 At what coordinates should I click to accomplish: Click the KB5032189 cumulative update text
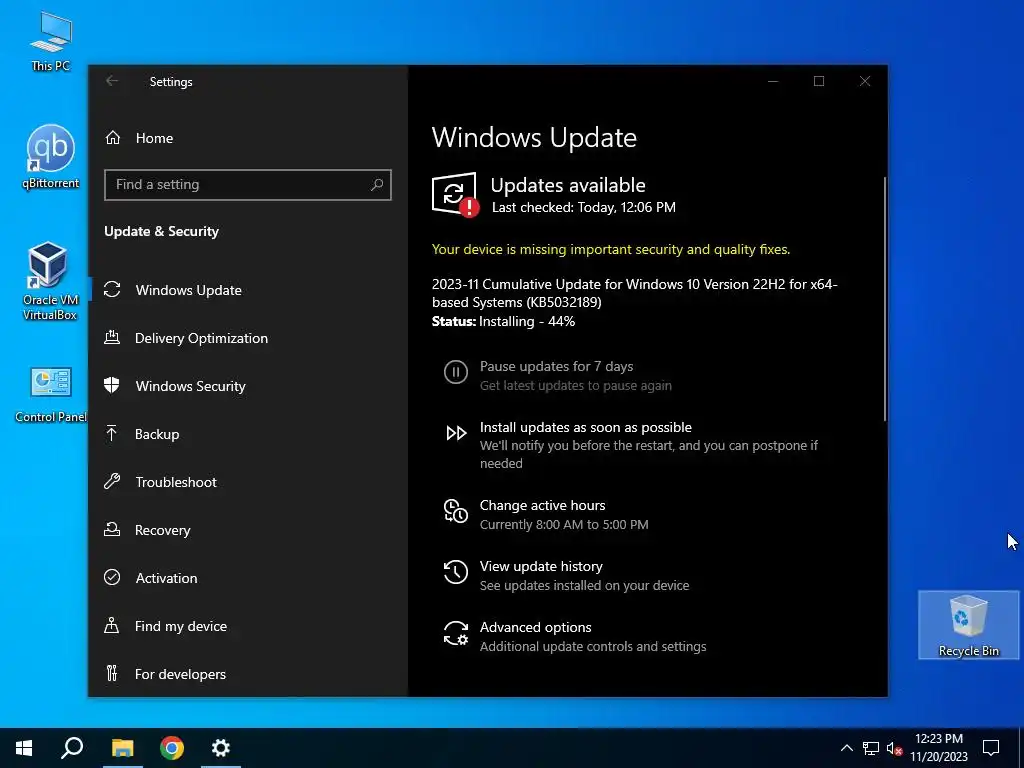634,293
